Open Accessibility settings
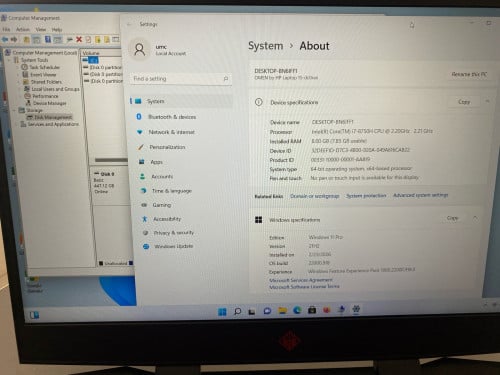 click(x=161, y=219)
